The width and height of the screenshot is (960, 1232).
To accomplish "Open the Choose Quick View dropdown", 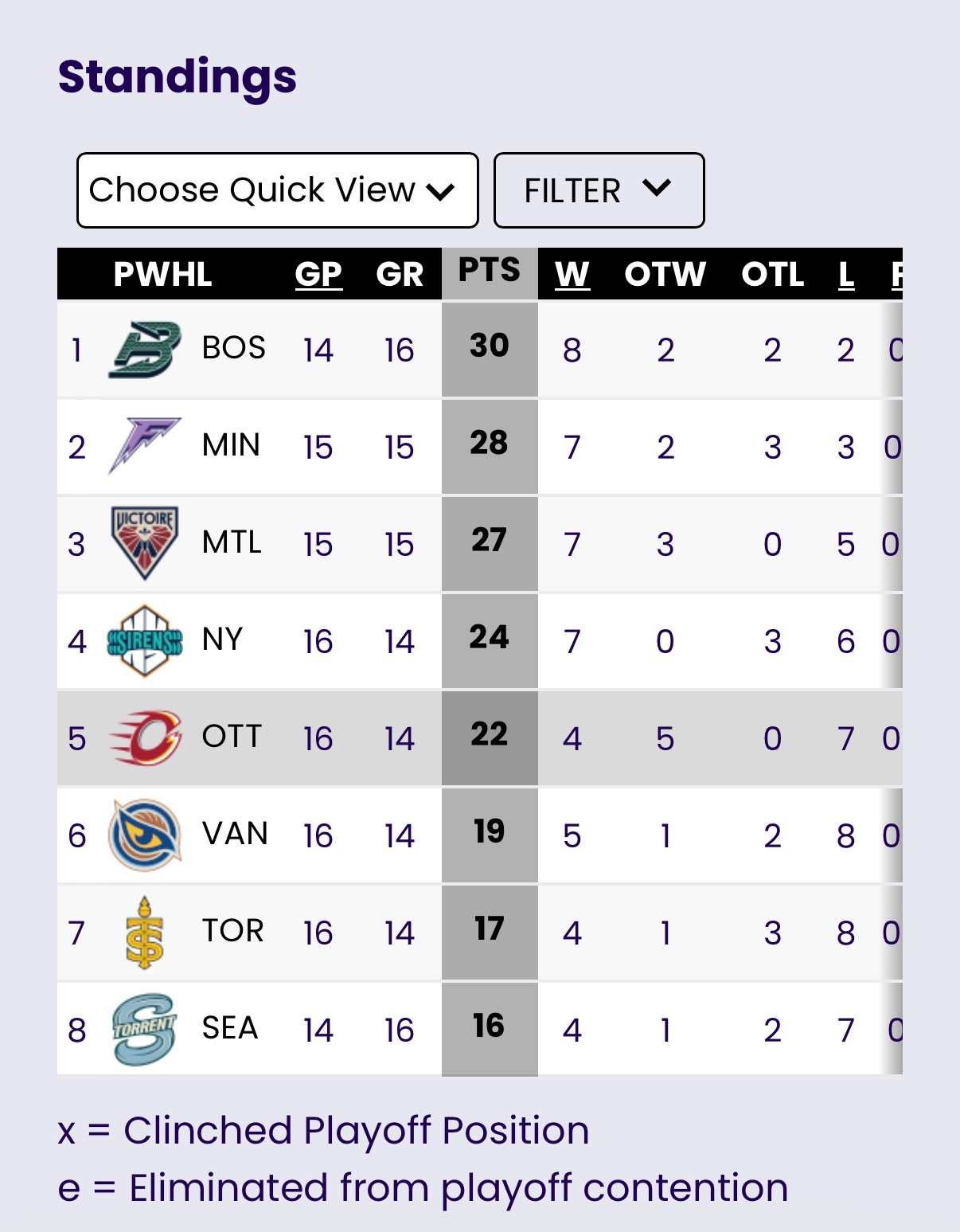I will coord(277,190).
